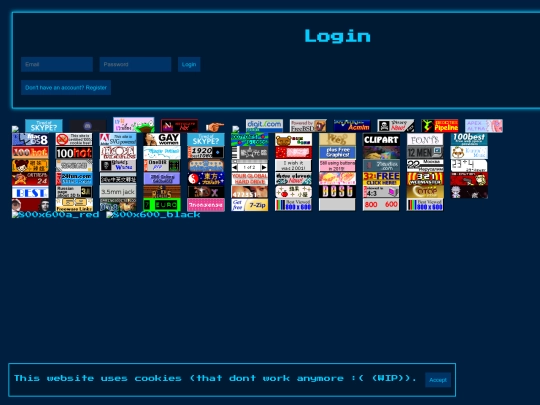Open the digit.com badge
This screenshot has height=405, width=540.
(x=264, y=126)
